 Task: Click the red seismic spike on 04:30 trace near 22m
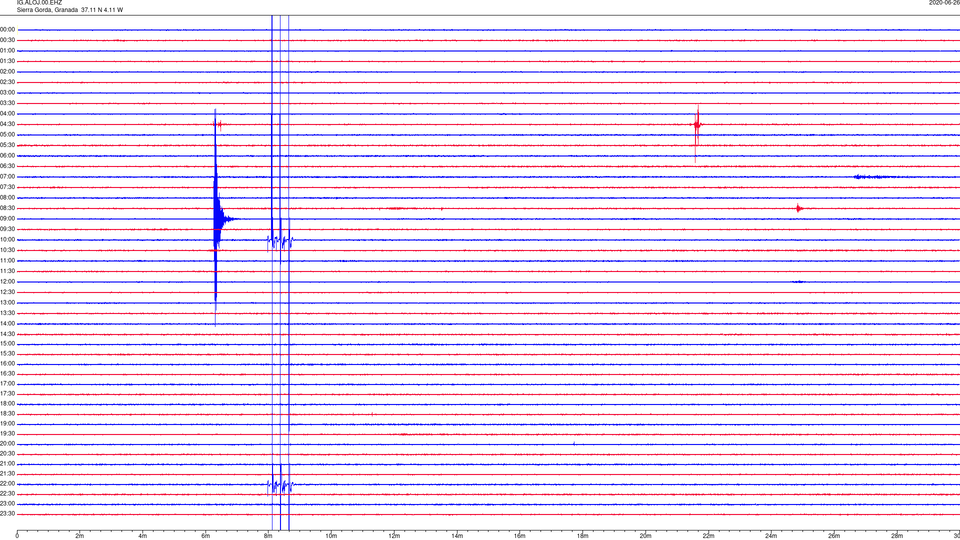697,125
